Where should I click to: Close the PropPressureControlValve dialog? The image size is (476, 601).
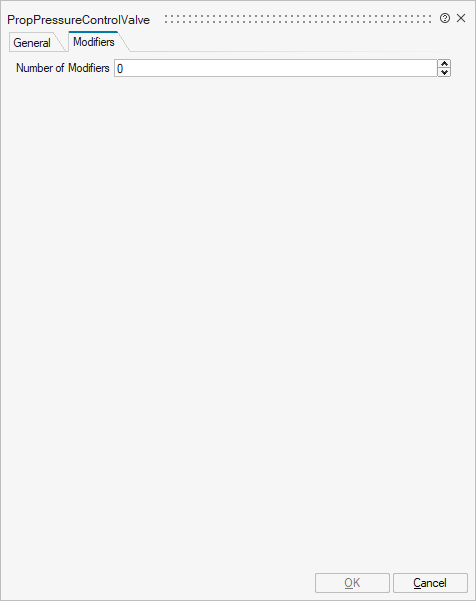(461, 18)
